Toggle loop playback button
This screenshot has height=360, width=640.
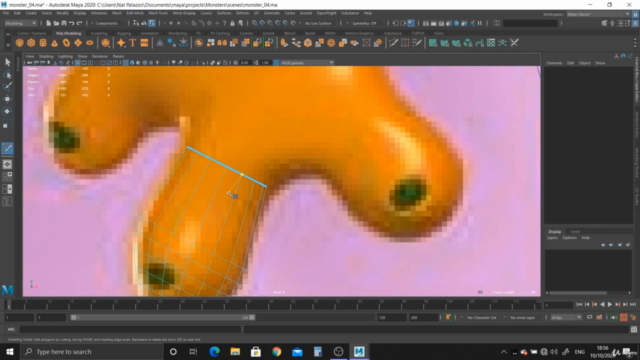(589, 317)
